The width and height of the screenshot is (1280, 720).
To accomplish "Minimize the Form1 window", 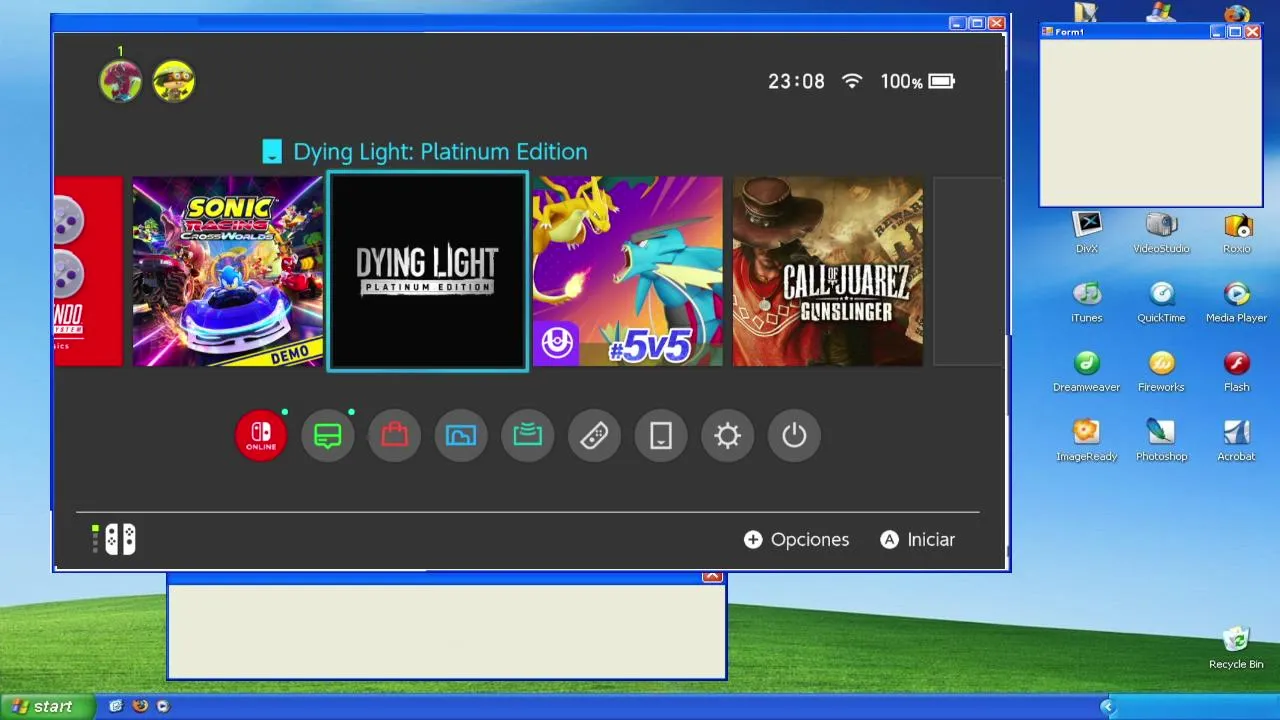I will [1217, 32].
